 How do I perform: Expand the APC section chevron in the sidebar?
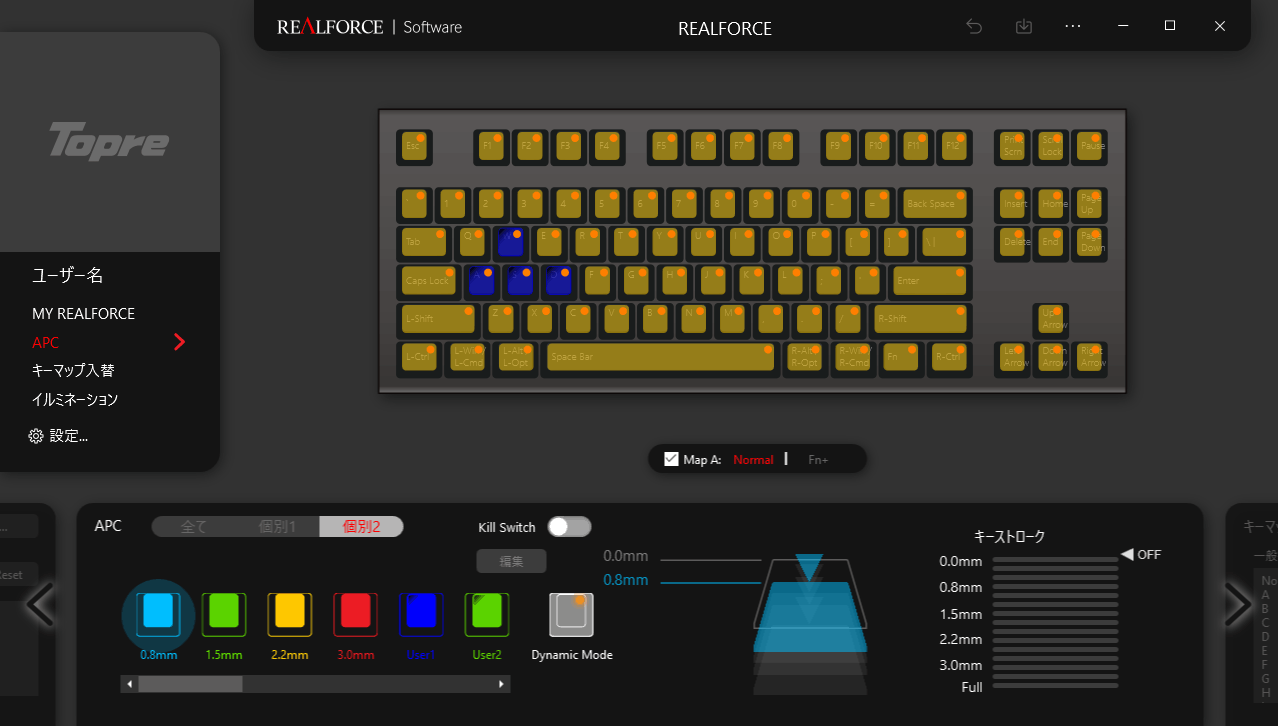(x=179, y=342)
